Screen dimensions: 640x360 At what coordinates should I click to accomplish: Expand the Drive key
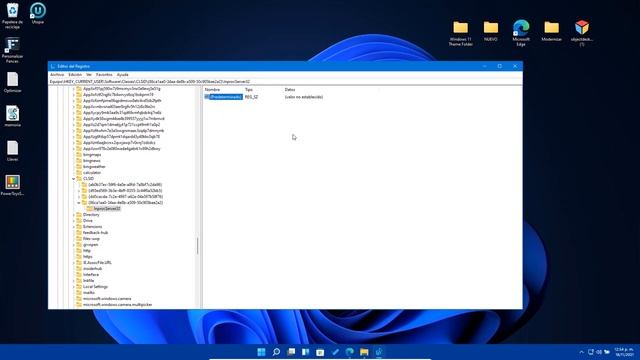(74, 221)
